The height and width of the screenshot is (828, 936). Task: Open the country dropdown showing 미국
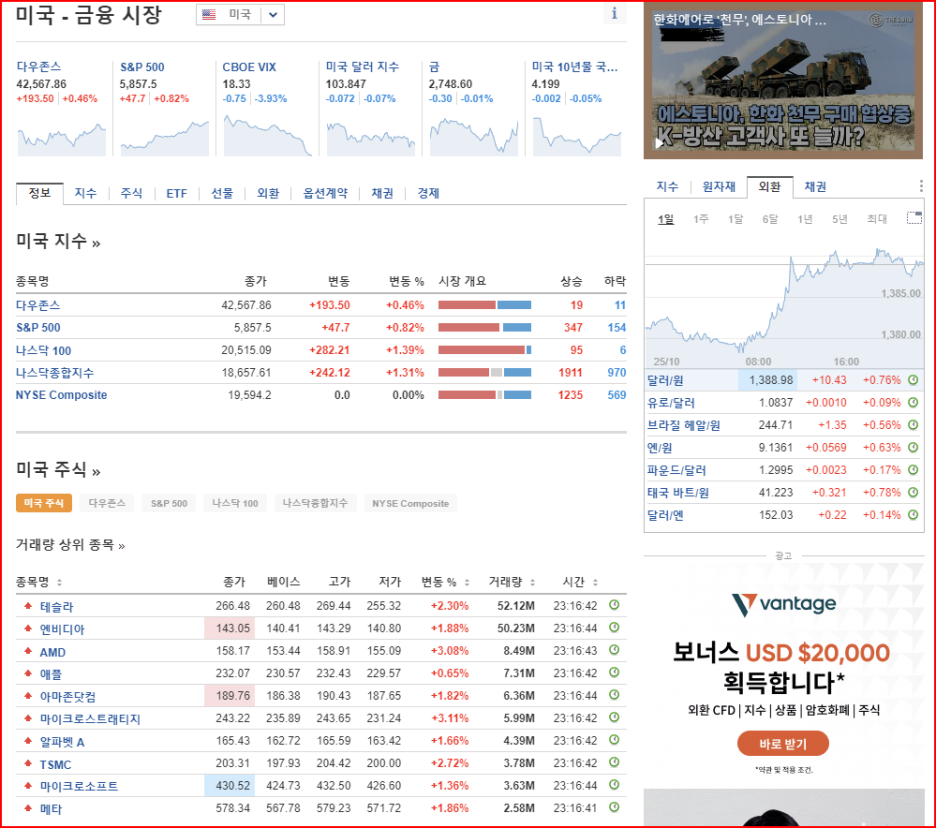pyautogui.click(x=240, y=14)
